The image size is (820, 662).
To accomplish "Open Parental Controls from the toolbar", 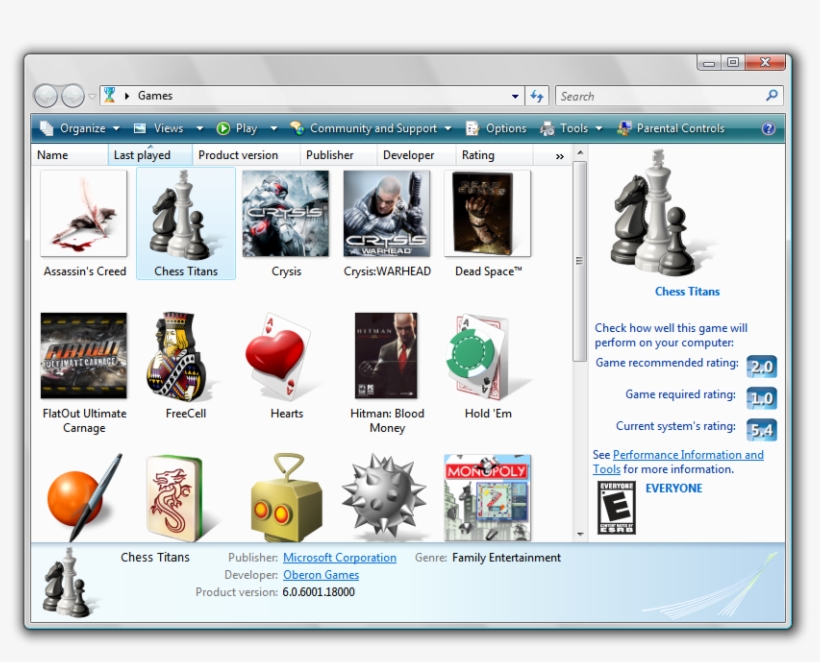I will coord(670,129).
